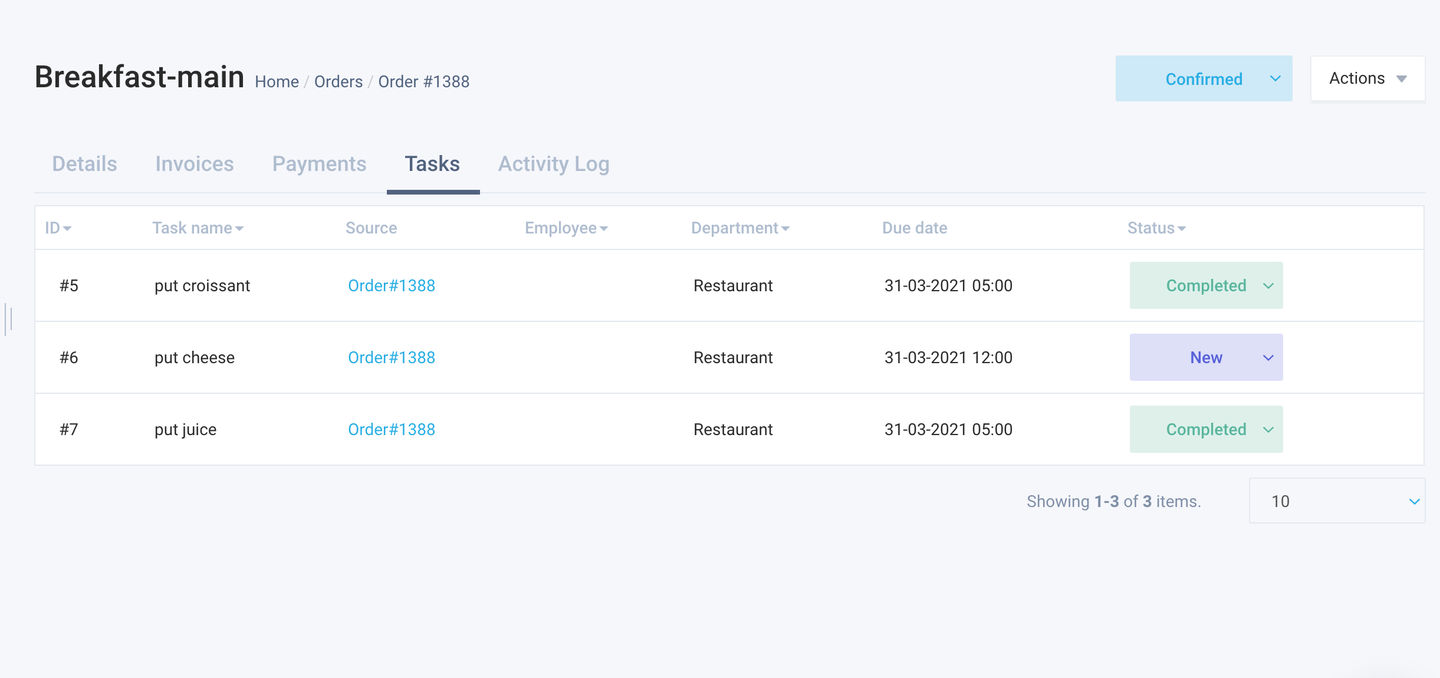Screen dimensions: 1440x678
Task: Sort by Employee column header
Action: pos(566,228)
